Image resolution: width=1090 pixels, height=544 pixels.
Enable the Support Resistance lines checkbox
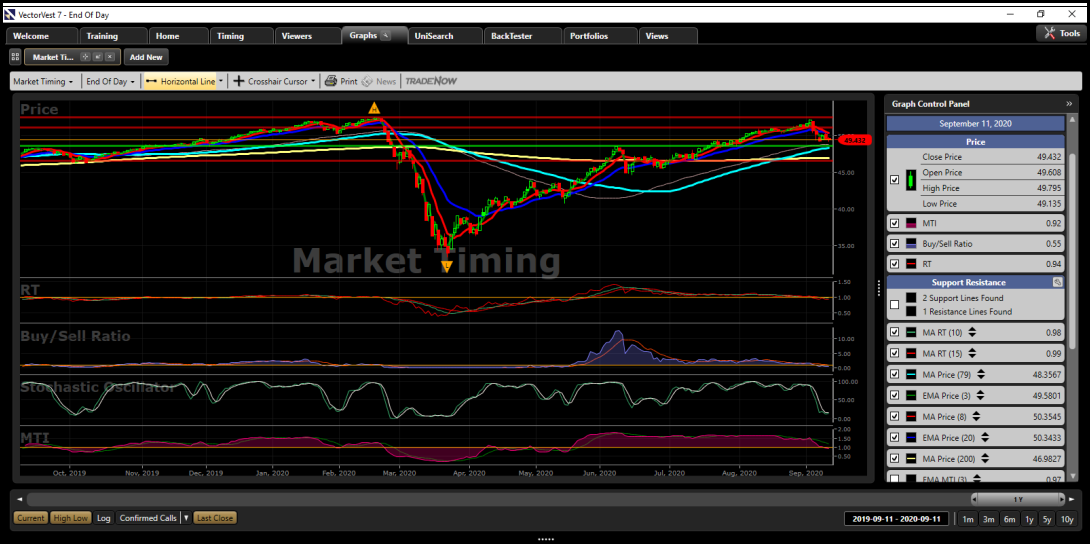895,305
